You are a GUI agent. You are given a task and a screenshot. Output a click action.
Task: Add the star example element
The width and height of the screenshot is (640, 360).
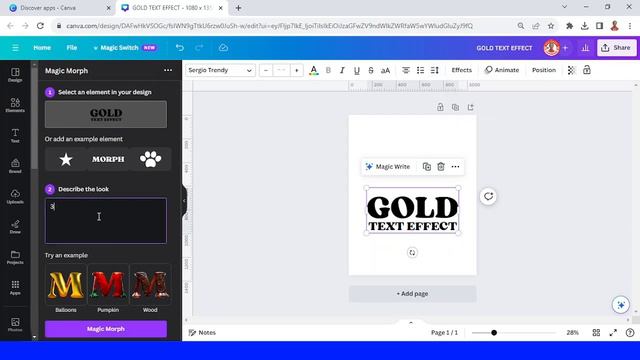[66, 159]
